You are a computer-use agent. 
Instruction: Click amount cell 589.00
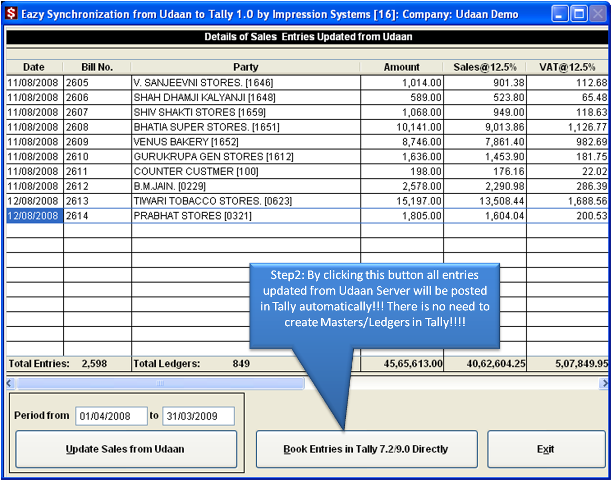pyautogui.click(x=402, y=97)
